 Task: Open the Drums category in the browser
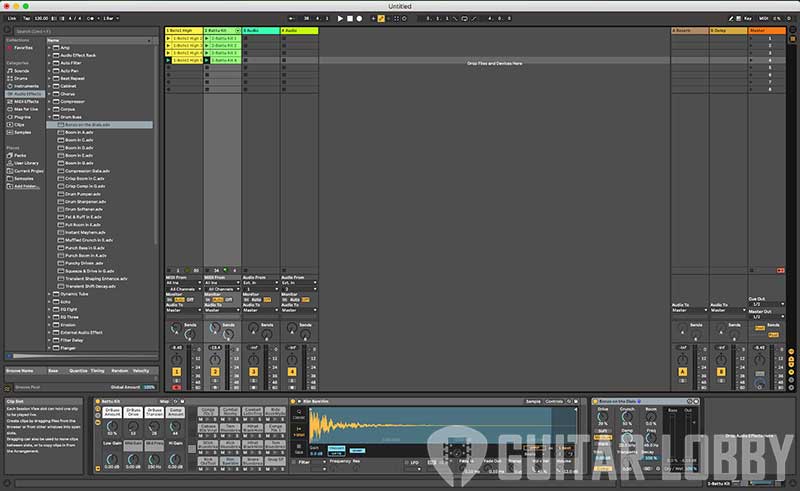(23, 77)
